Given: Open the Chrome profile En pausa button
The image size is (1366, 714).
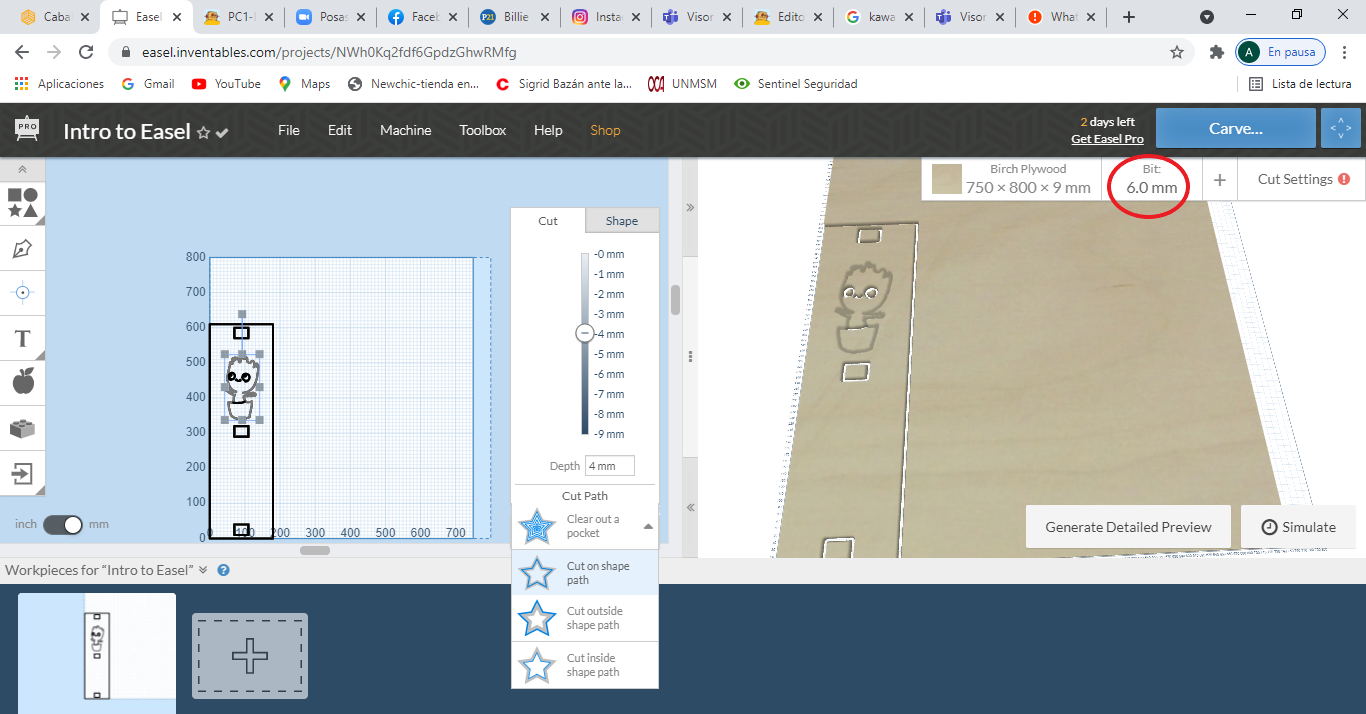Looking at the screenshot, I should click(1281, 52).
